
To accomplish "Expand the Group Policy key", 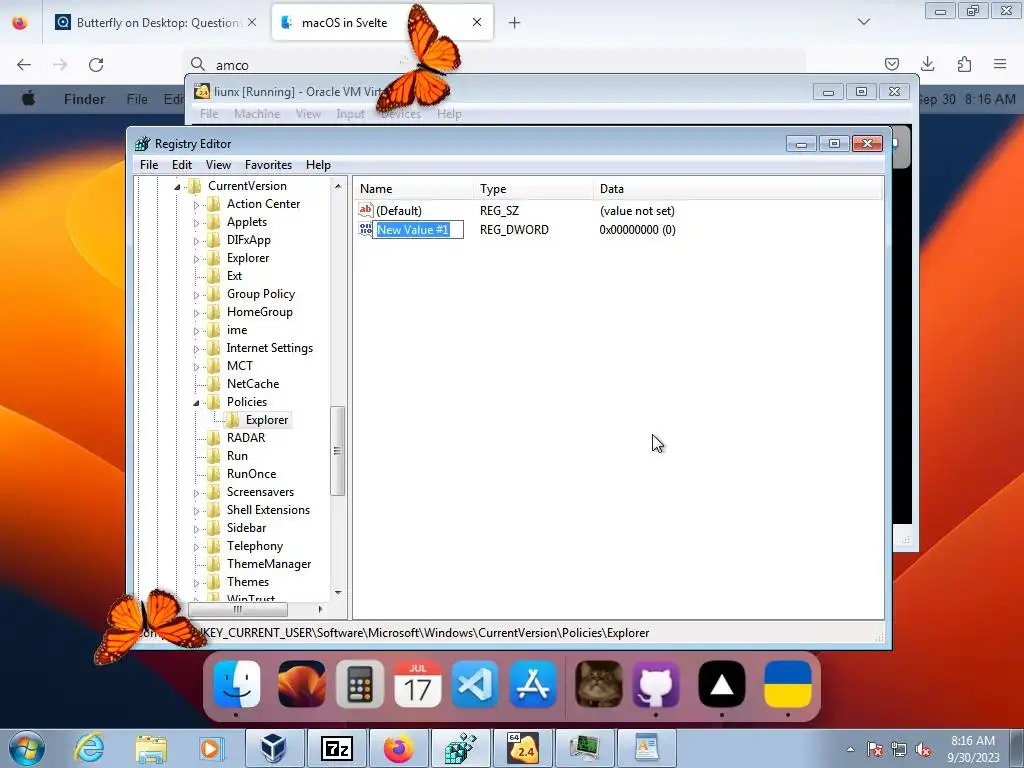I will click(x=196, y=295).
